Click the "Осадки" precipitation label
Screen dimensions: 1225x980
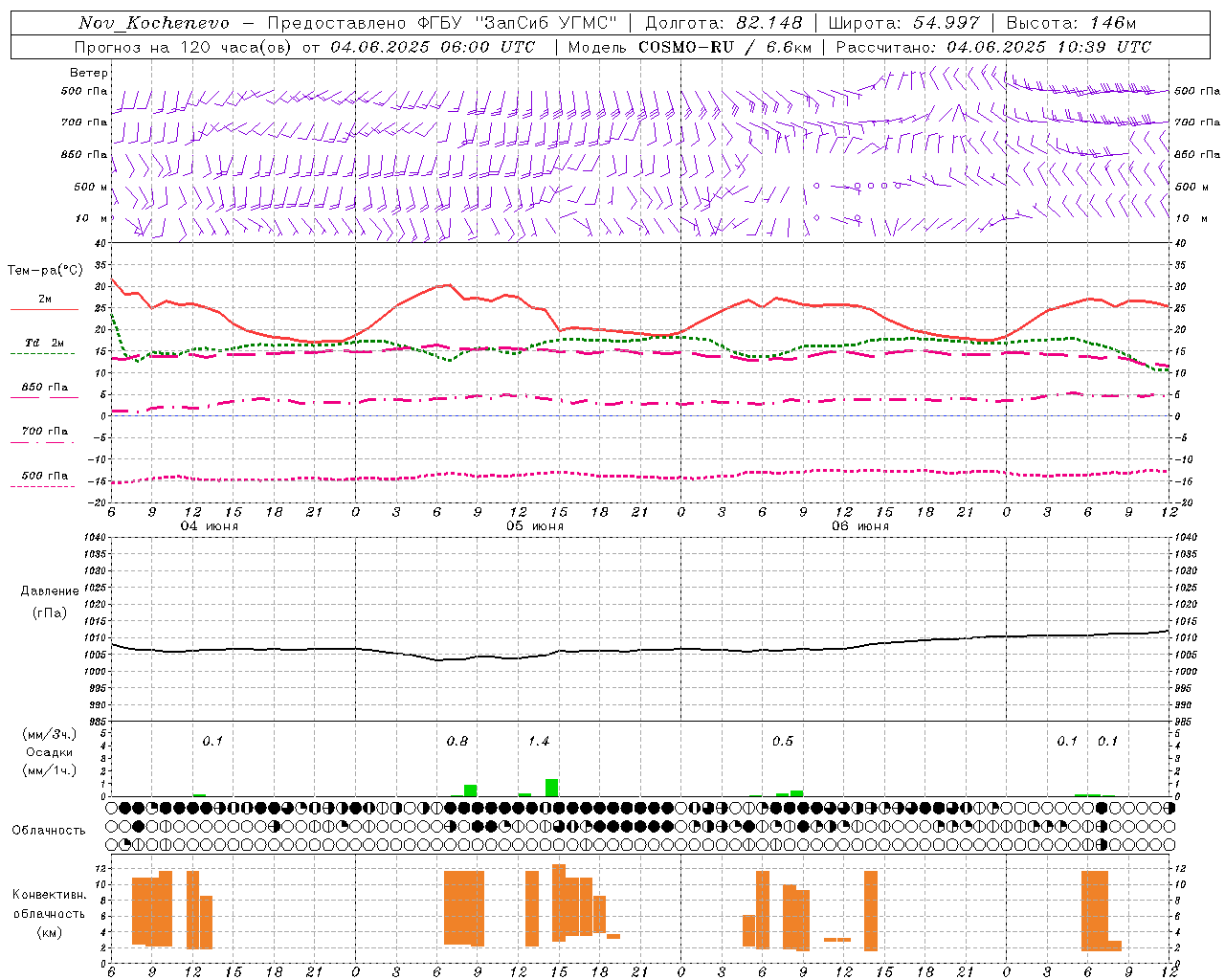click(49, 752)
